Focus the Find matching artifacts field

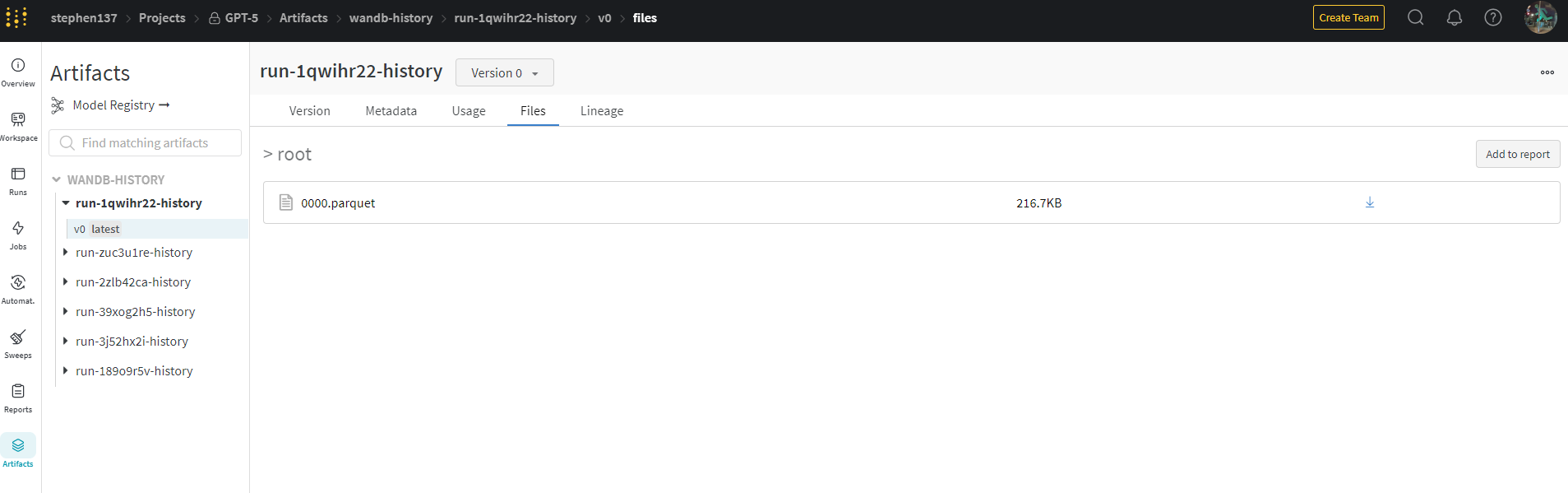tap(146, 143)
